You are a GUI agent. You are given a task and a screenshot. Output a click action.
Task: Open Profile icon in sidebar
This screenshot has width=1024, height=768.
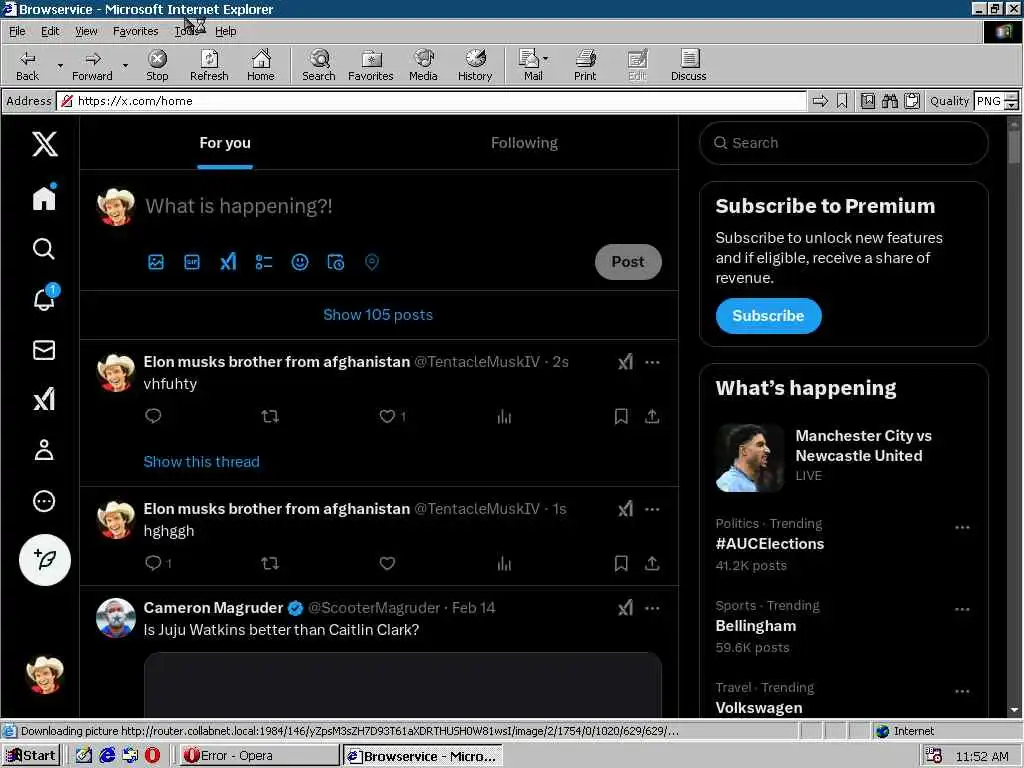(44, 450)
